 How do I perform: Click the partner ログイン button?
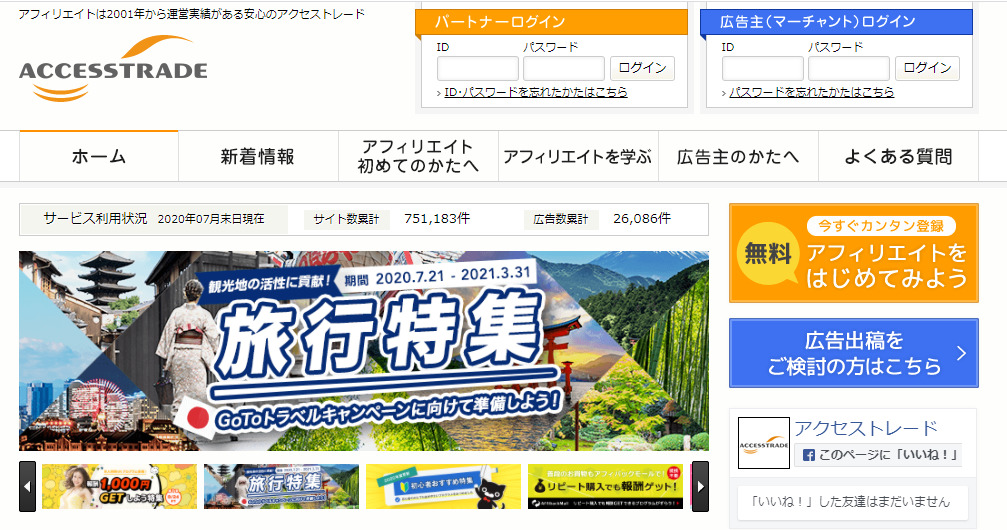tap(642, 68)
